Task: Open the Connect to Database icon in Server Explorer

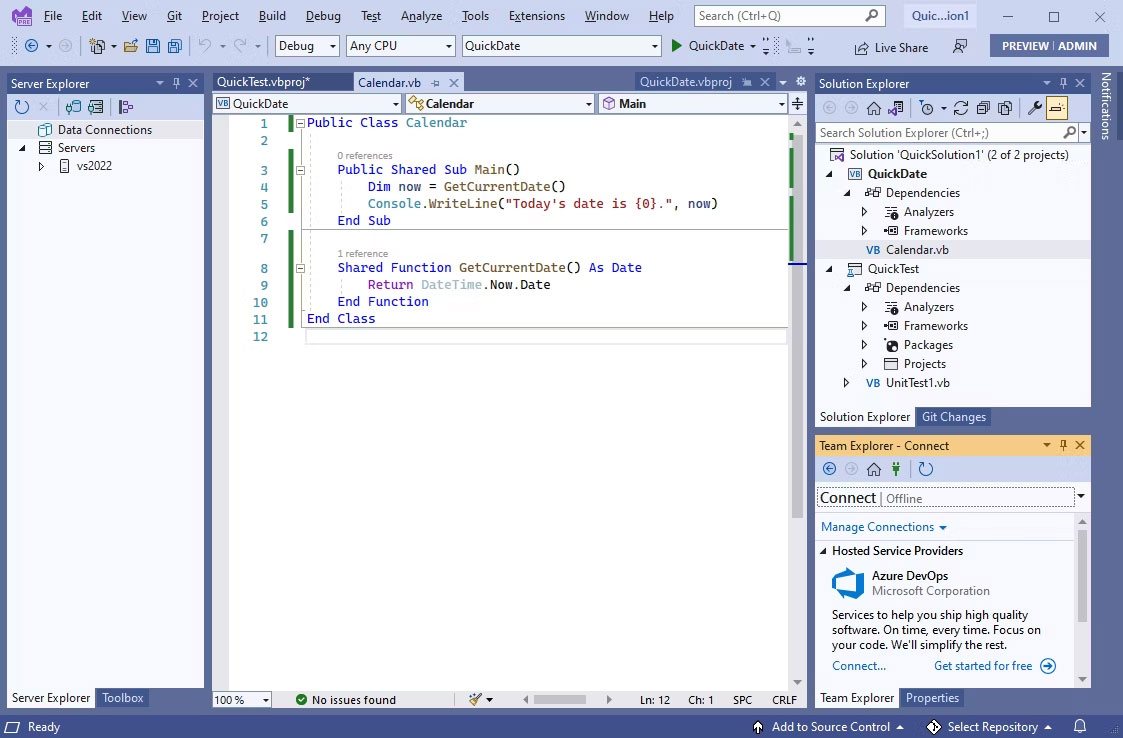Action: pyautogui.click(x=72, y=106)
